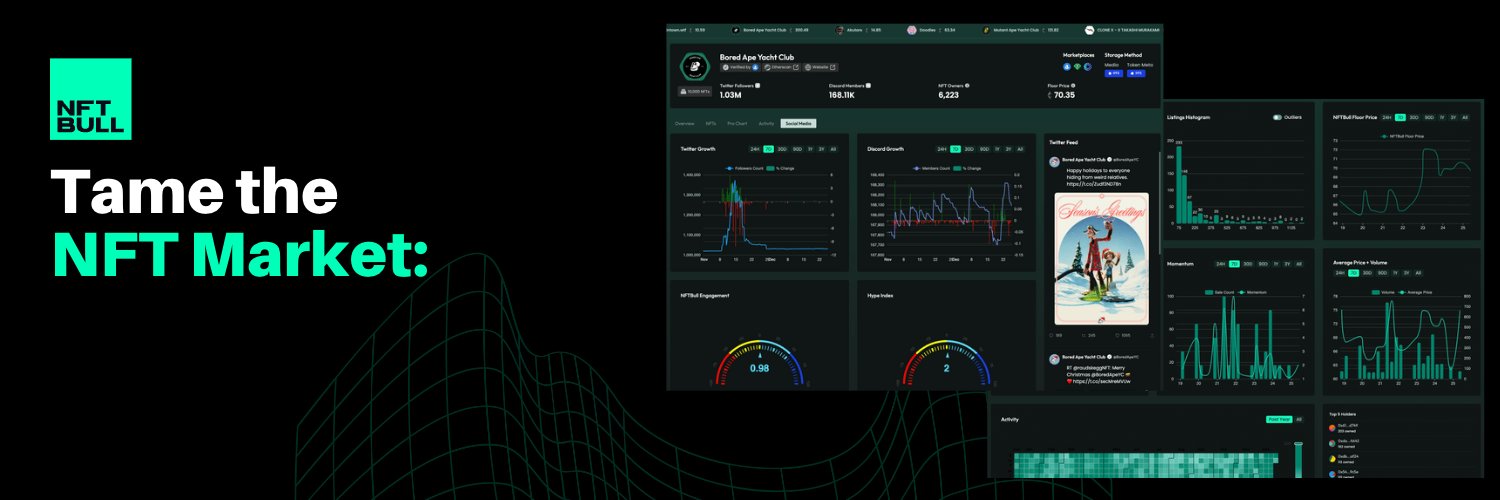
Task: Click the CLONE X ticker avatar
Action: point(1089,30)
